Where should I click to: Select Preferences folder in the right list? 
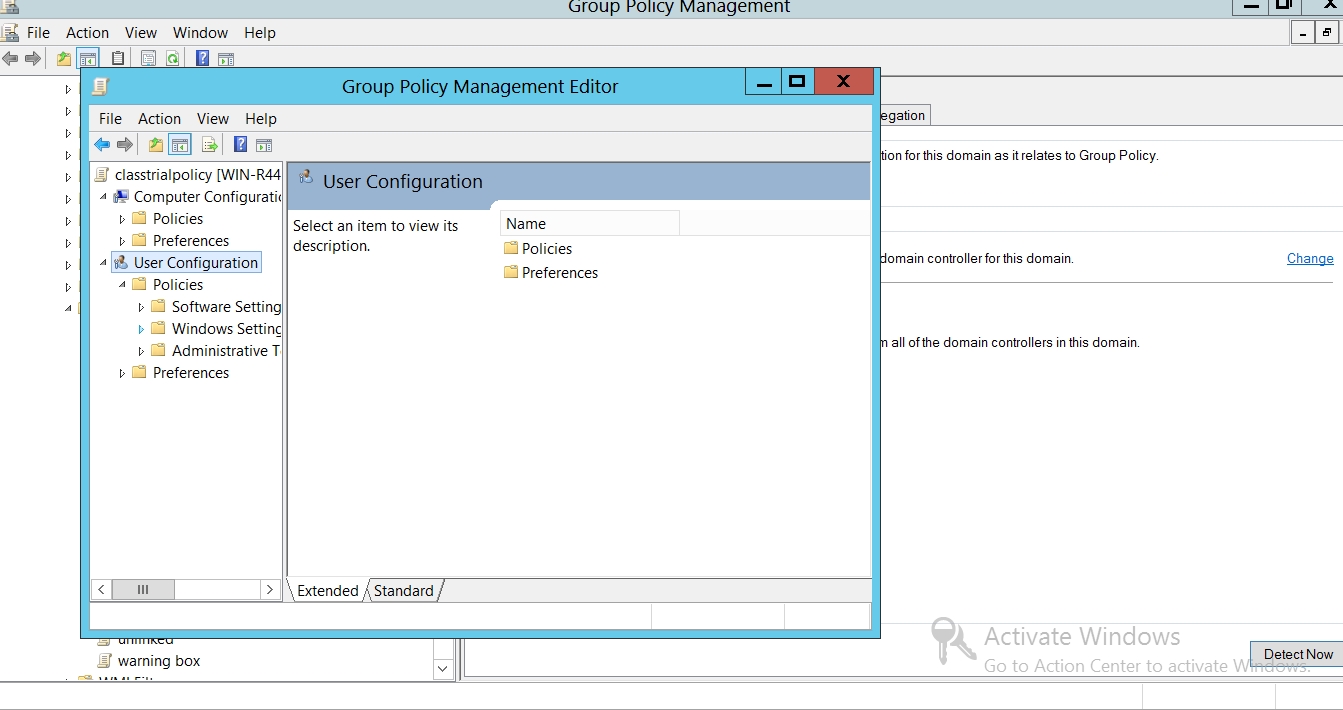551,273
